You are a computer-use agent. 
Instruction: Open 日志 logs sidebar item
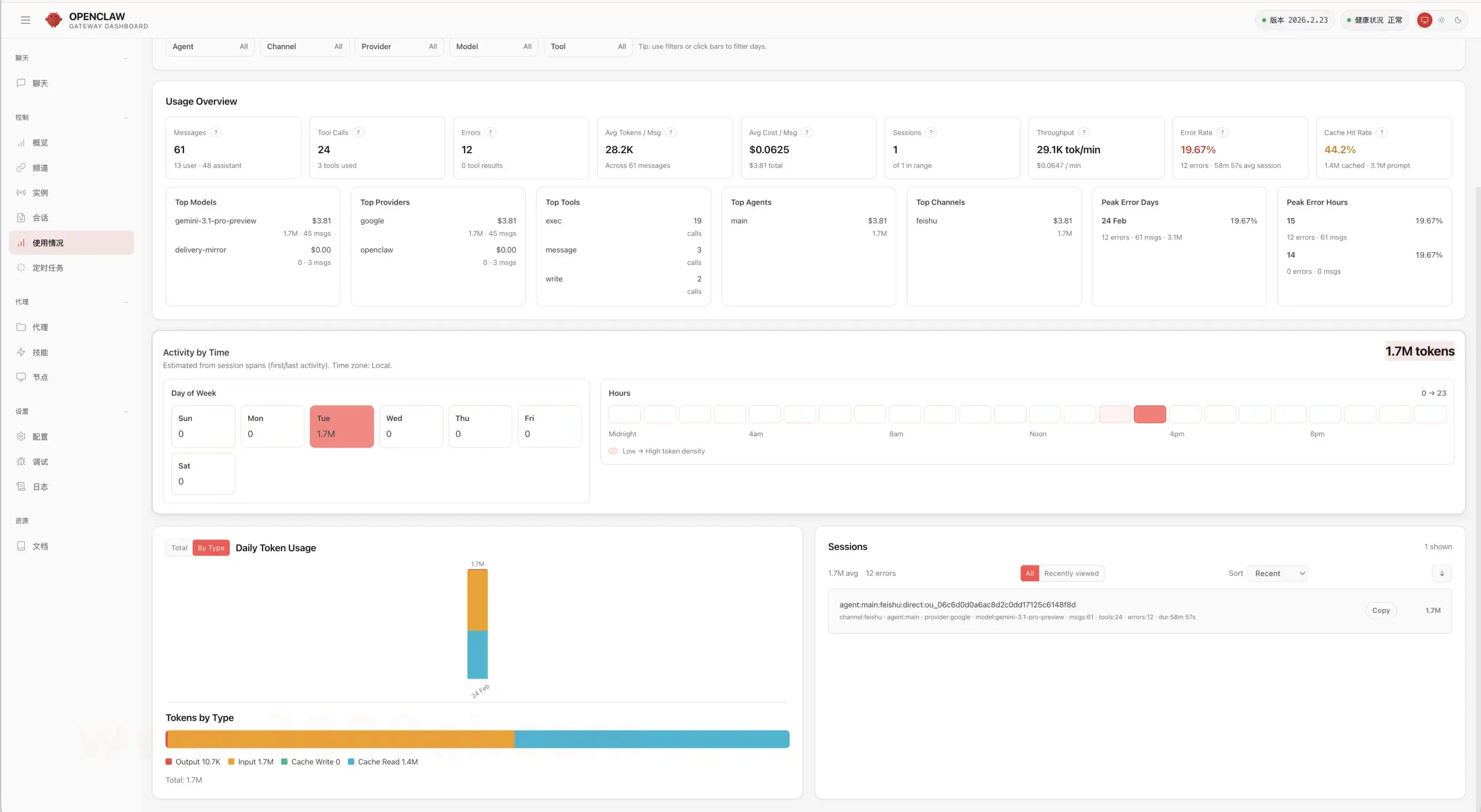(x=40, y=487)
